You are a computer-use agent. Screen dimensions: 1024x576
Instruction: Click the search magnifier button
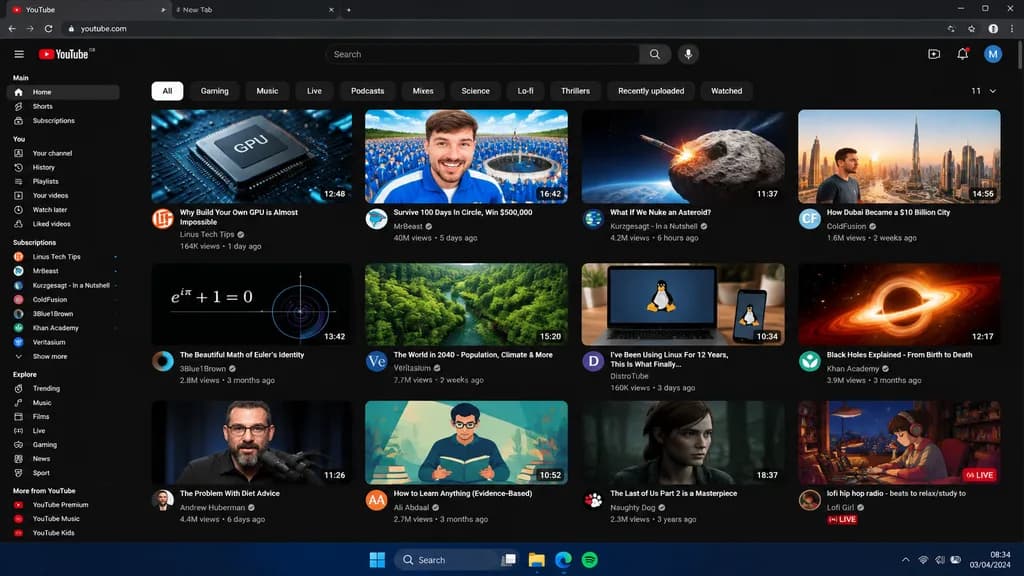pos(654,54)
